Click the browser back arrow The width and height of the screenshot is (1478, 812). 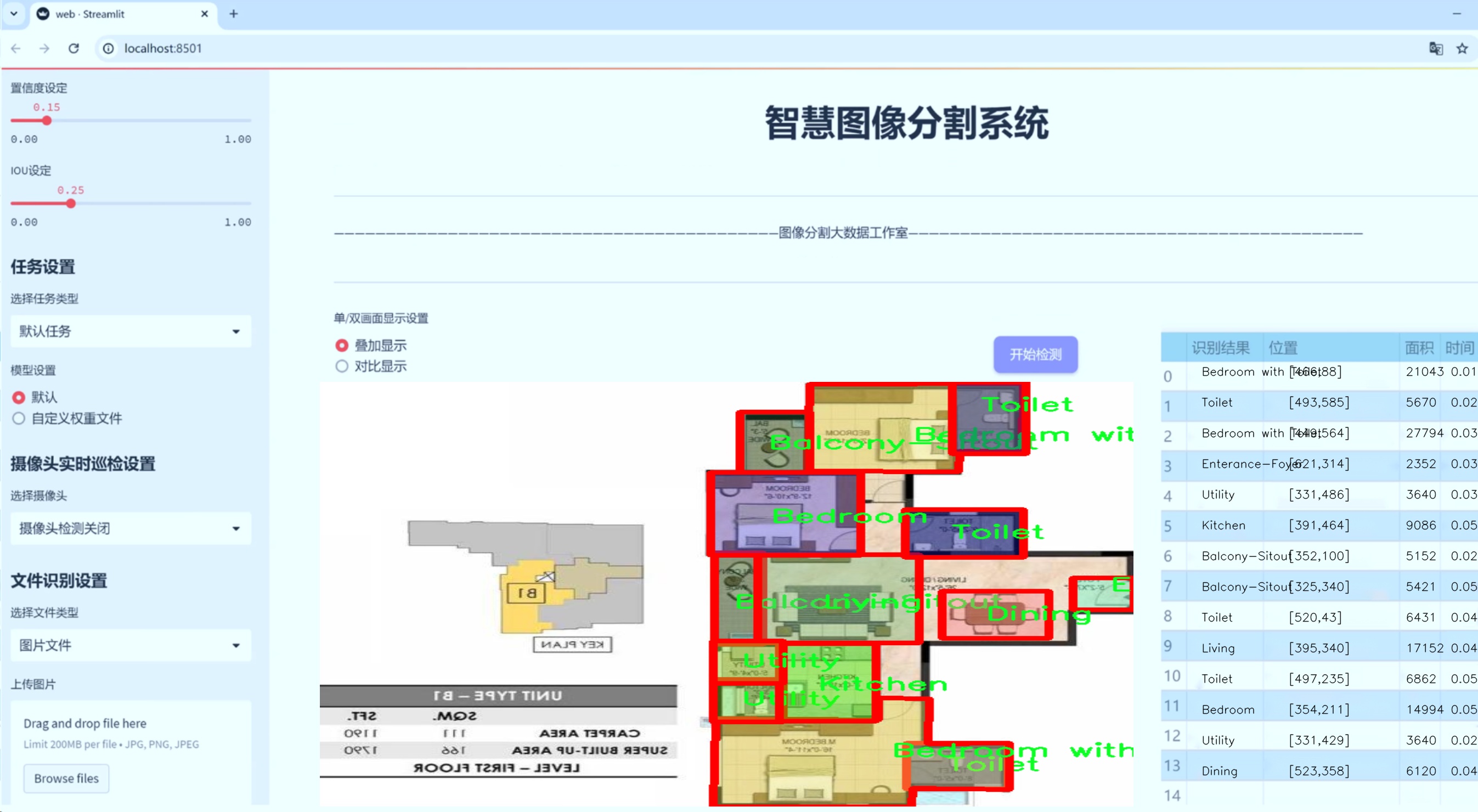coord(16,49)
